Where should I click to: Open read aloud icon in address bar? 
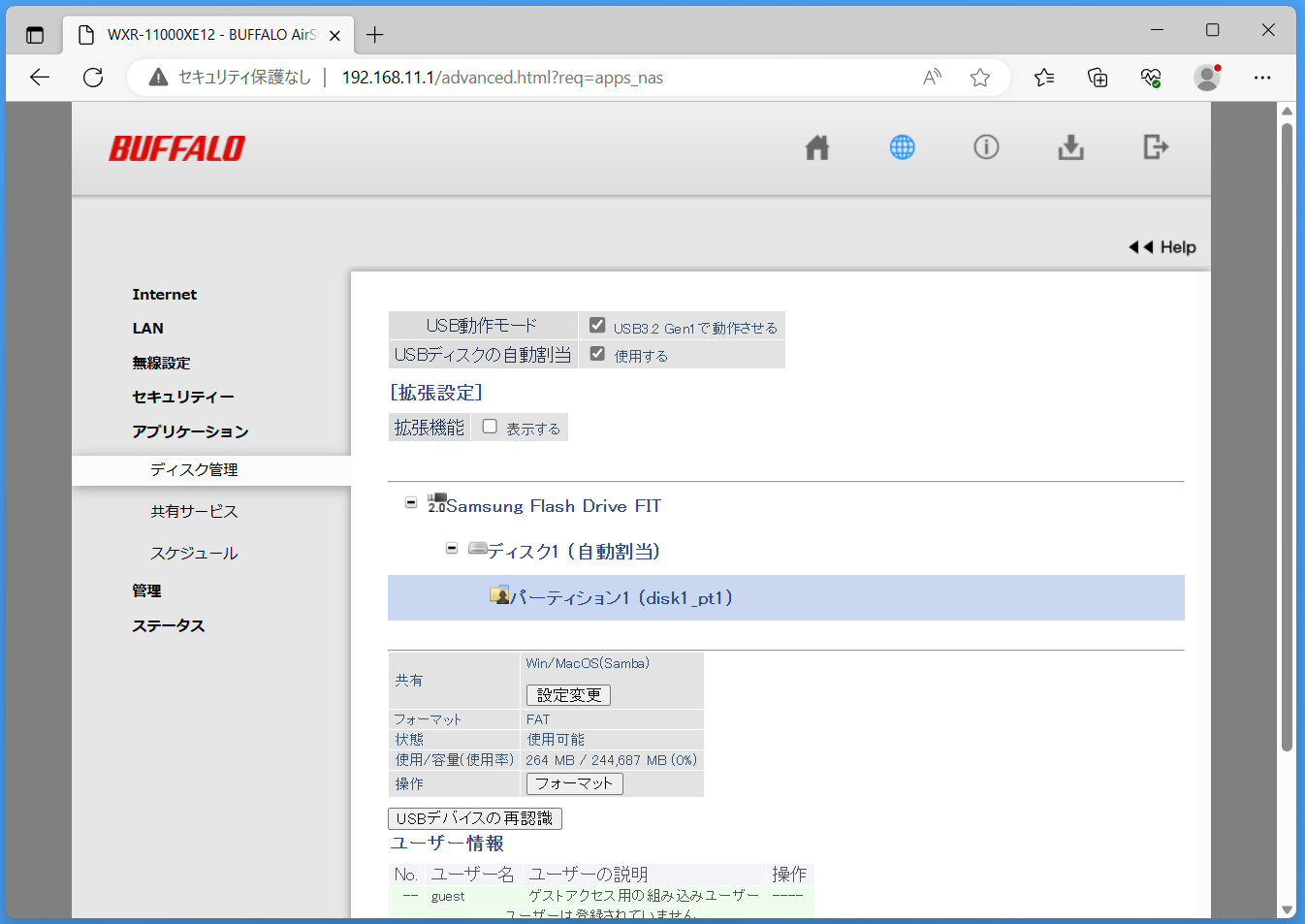click(932, 78)
